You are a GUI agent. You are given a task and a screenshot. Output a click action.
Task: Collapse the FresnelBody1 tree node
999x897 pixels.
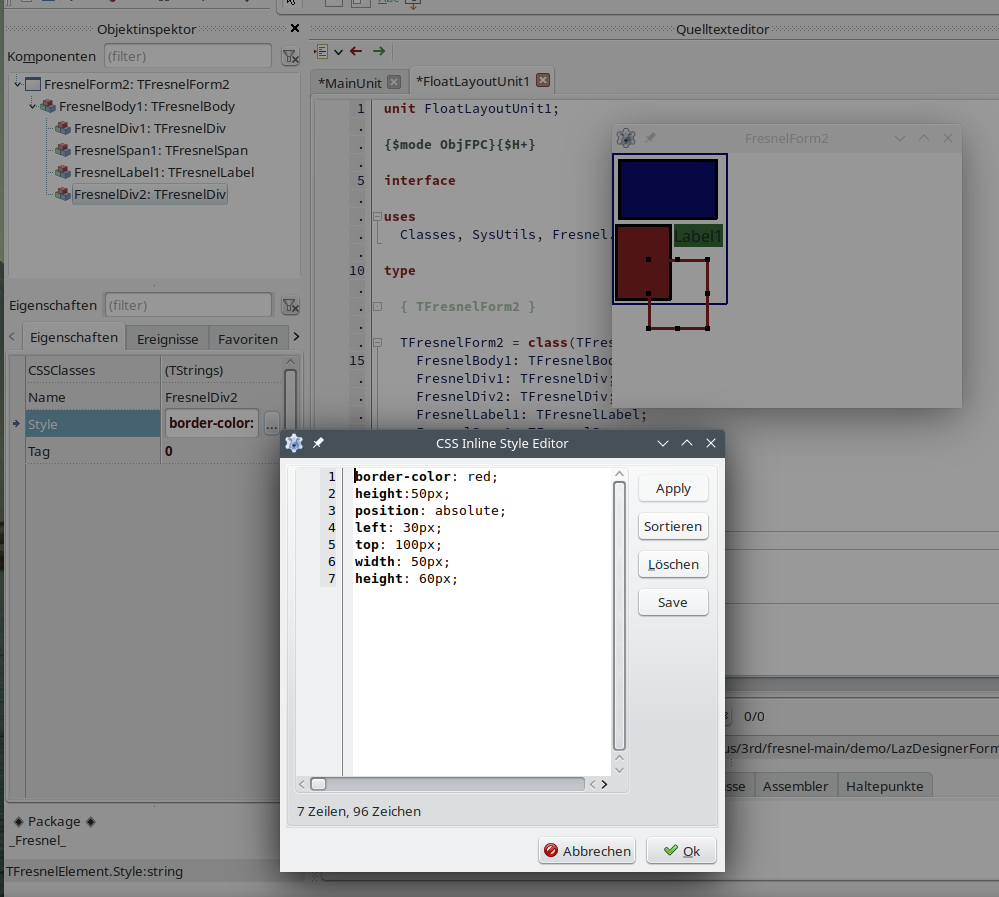tap(32, 106)
